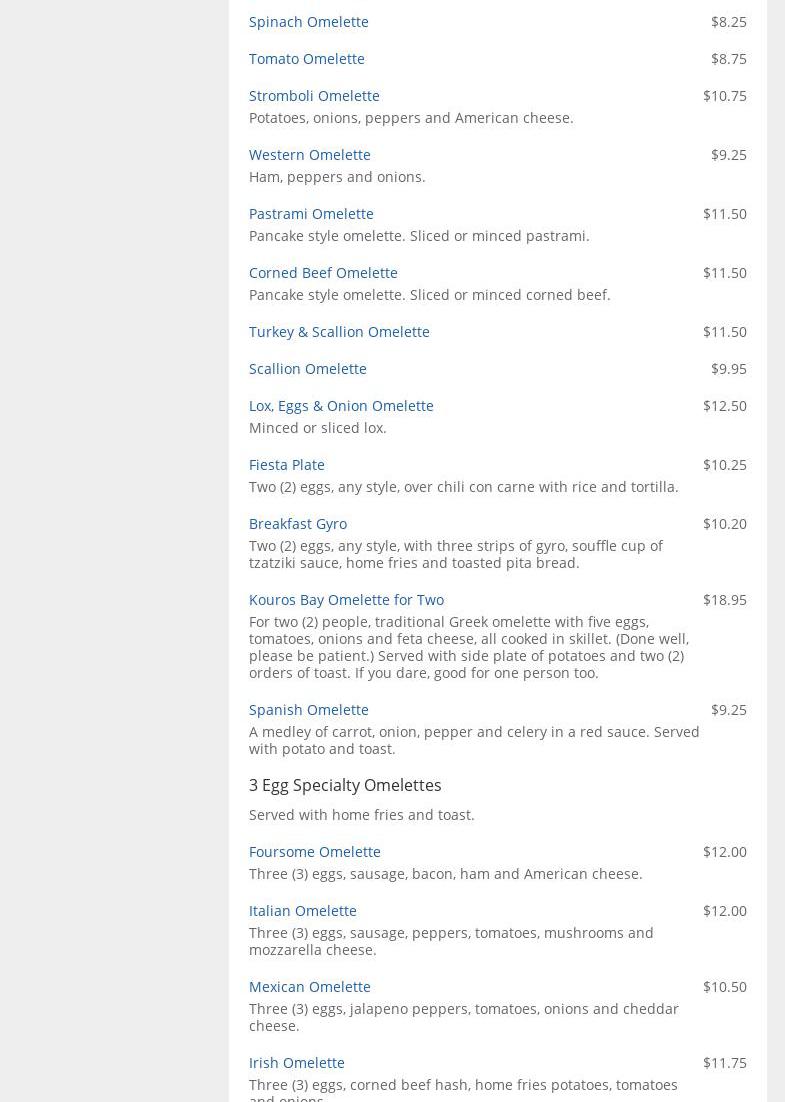Select the Fiesta Plate item
Screen dimensions: 785x1102
pos(286,464)
